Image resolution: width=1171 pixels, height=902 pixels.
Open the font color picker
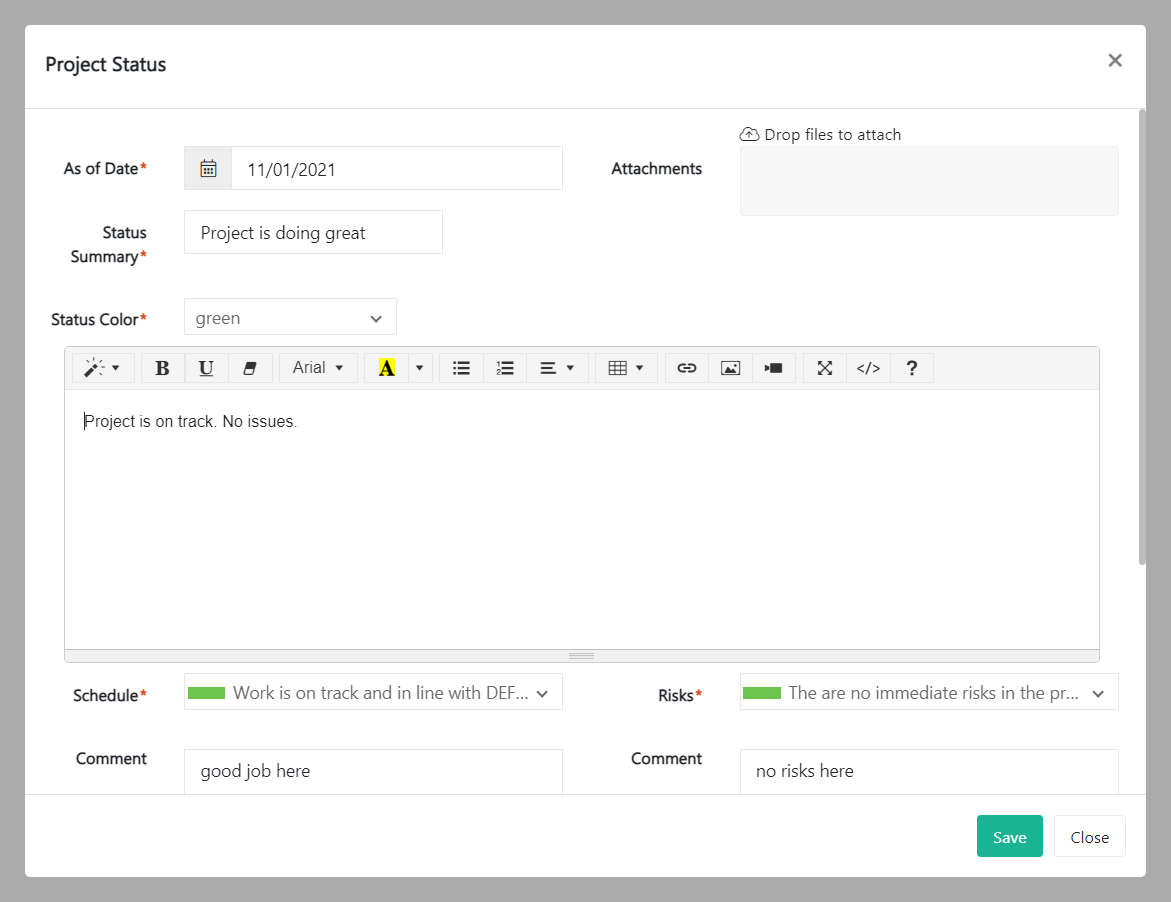pyautogui.click(x=387, y=368)
